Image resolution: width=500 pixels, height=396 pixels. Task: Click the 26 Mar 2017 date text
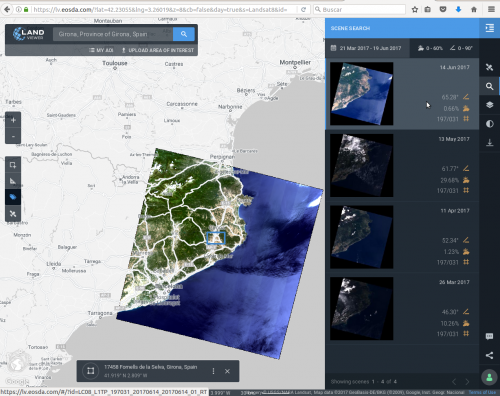click(454, 282)
